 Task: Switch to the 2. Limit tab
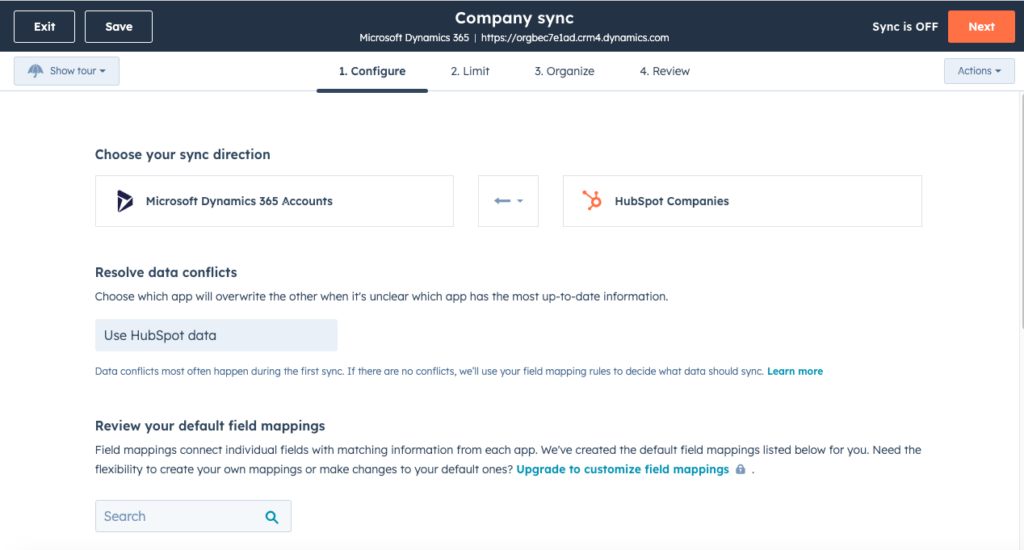click(470, 71)
